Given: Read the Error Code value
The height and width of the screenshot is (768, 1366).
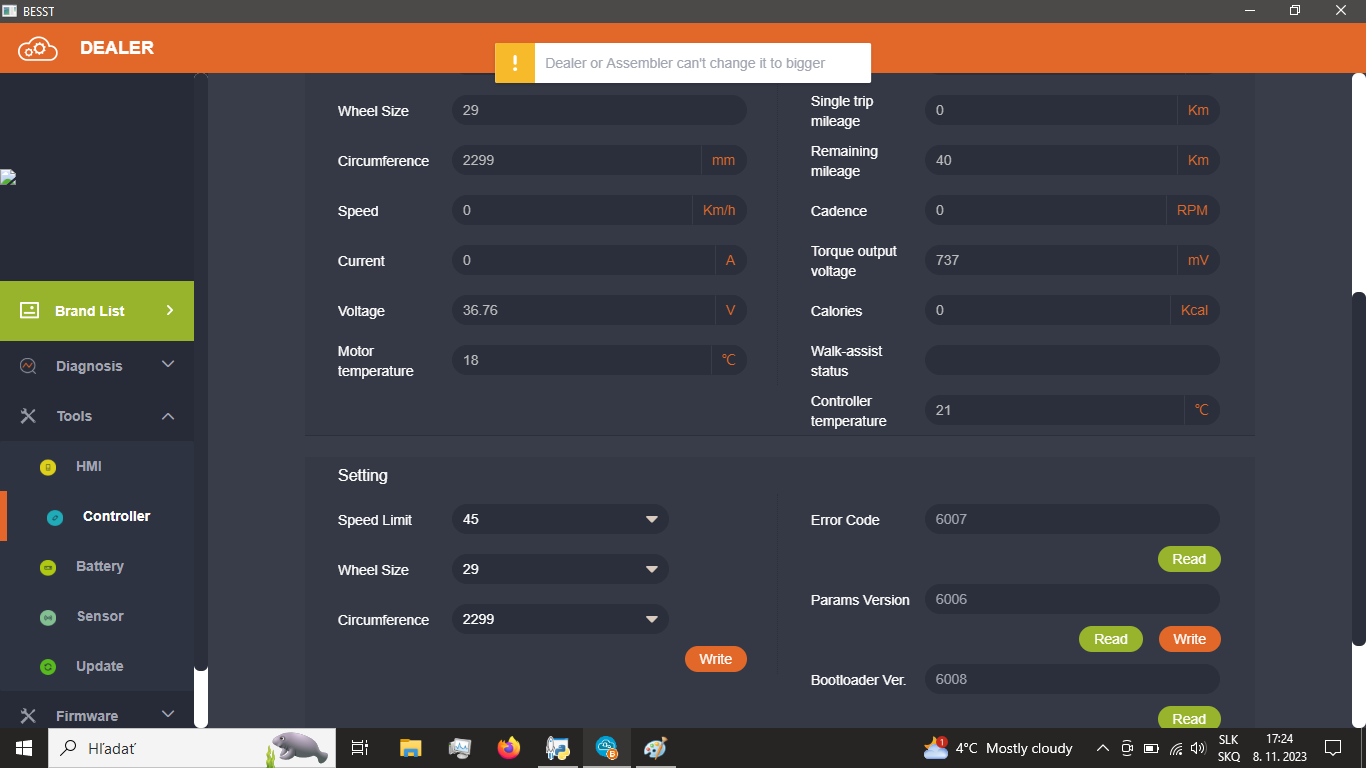Looking at the screenshot, I should (x=1189, y=559).
